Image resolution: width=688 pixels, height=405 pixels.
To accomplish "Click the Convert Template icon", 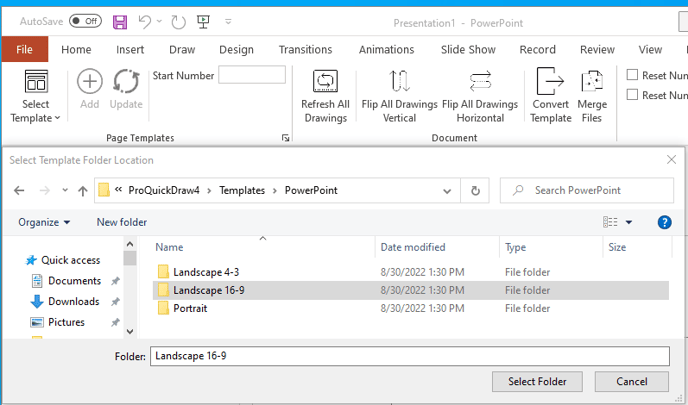I will pos(550,96).
